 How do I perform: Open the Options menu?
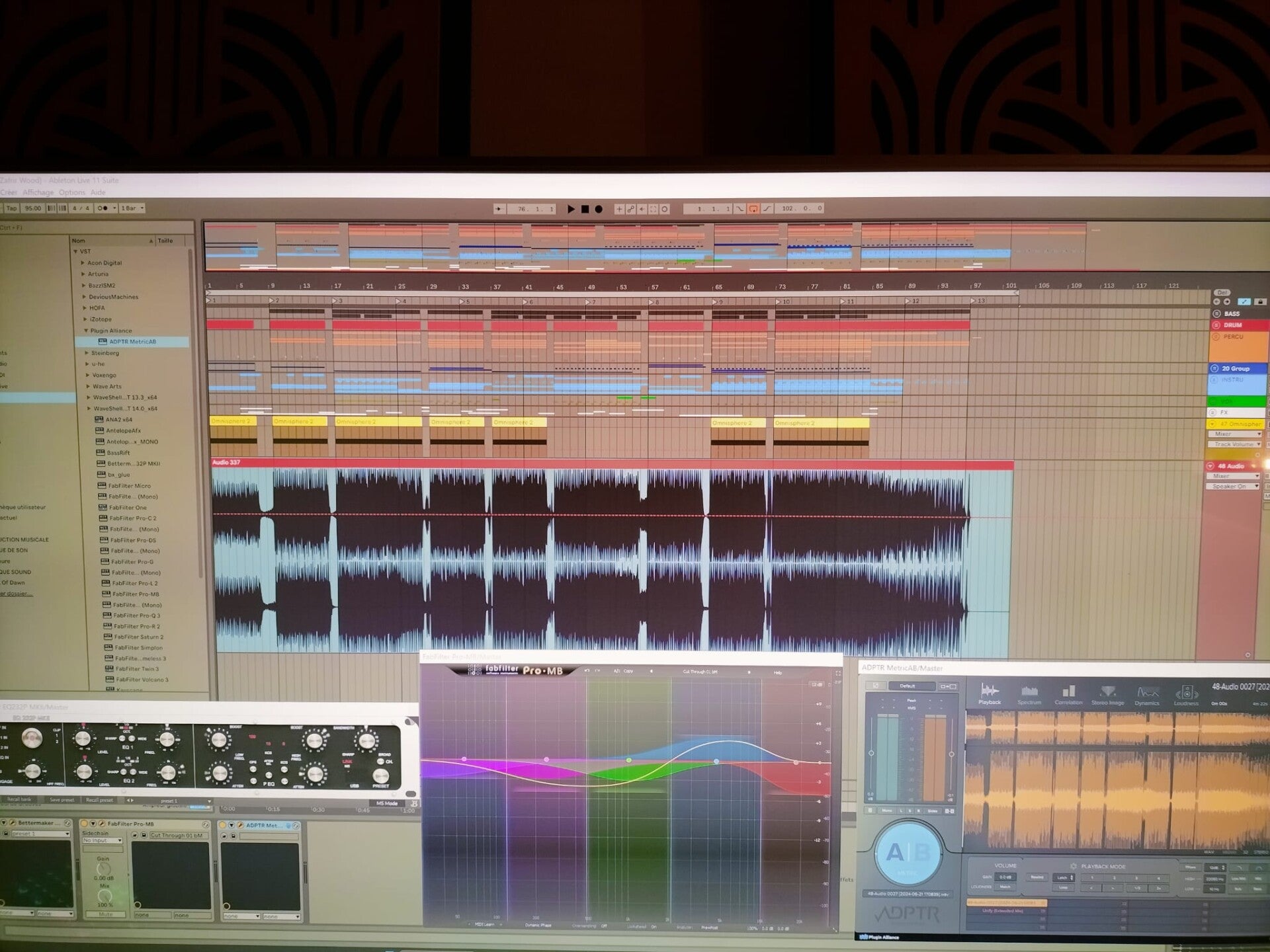(x=72, y=192)
